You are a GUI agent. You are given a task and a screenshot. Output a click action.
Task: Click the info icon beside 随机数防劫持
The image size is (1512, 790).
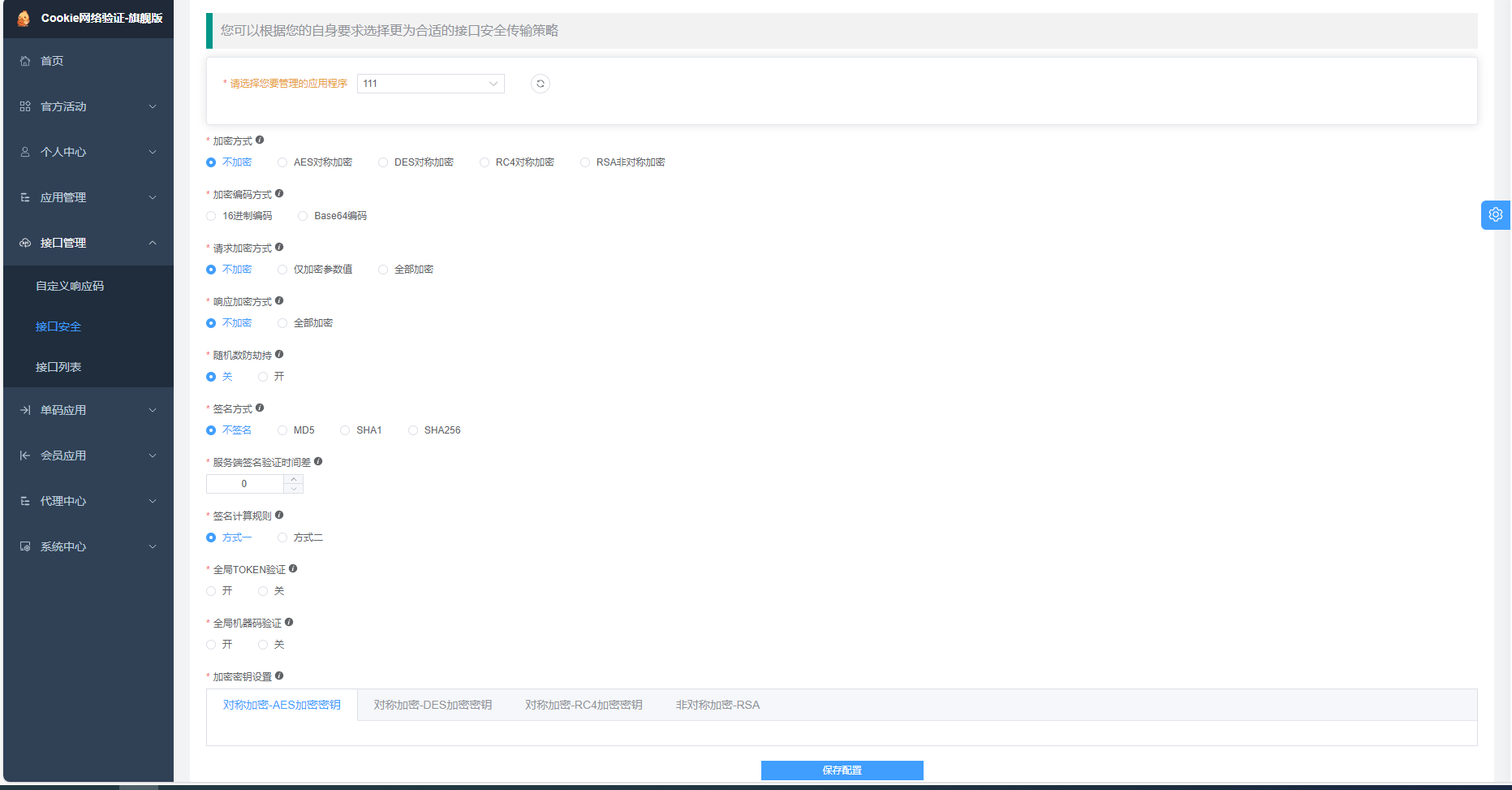pyautogui.click(x=279, y=354)
